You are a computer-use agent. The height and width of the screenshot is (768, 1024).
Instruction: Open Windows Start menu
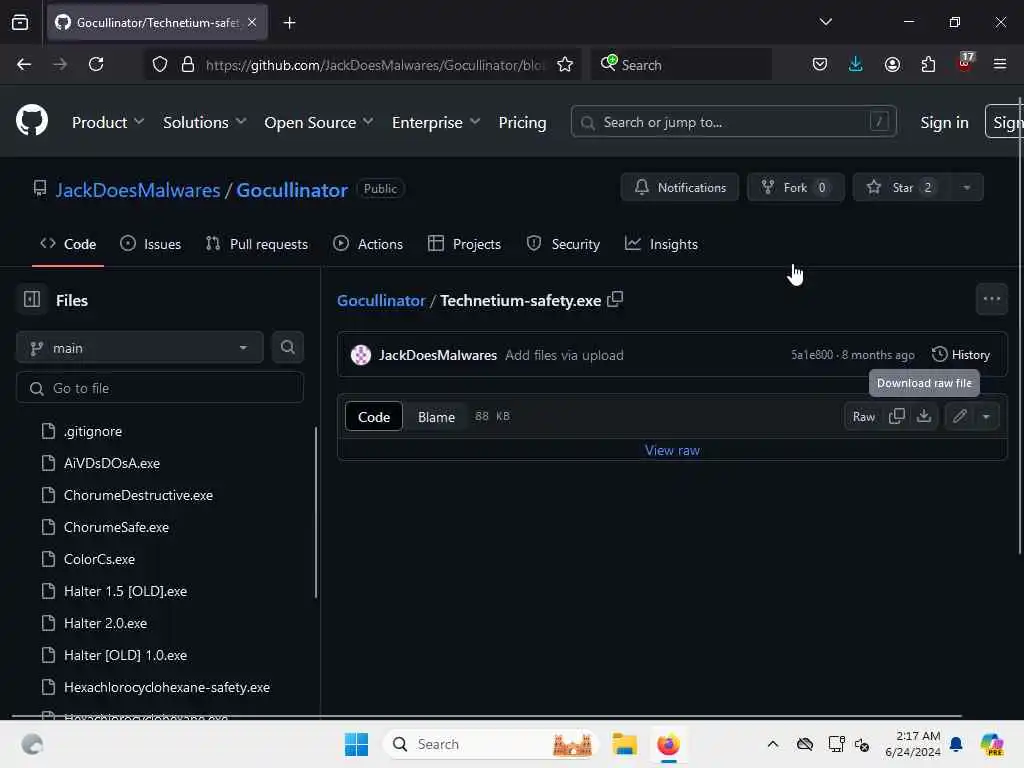click(x=356, y=744)
